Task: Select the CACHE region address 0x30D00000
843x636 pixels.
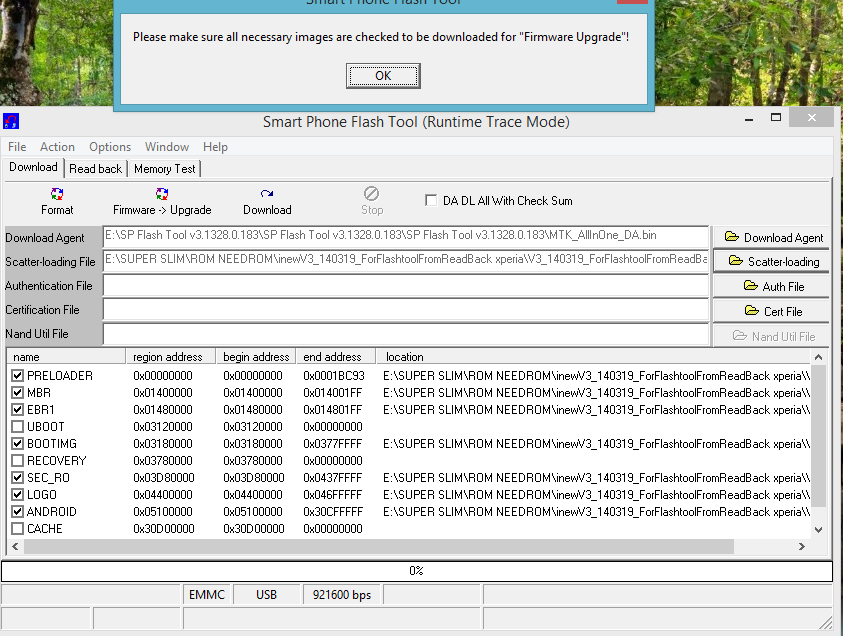Action: [x=164, y=528]
